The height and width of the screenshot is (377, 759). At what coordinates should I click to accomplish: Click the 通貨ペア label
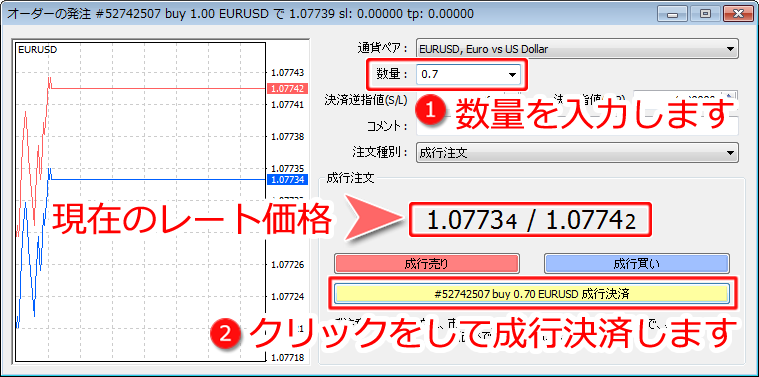[382, 49]
